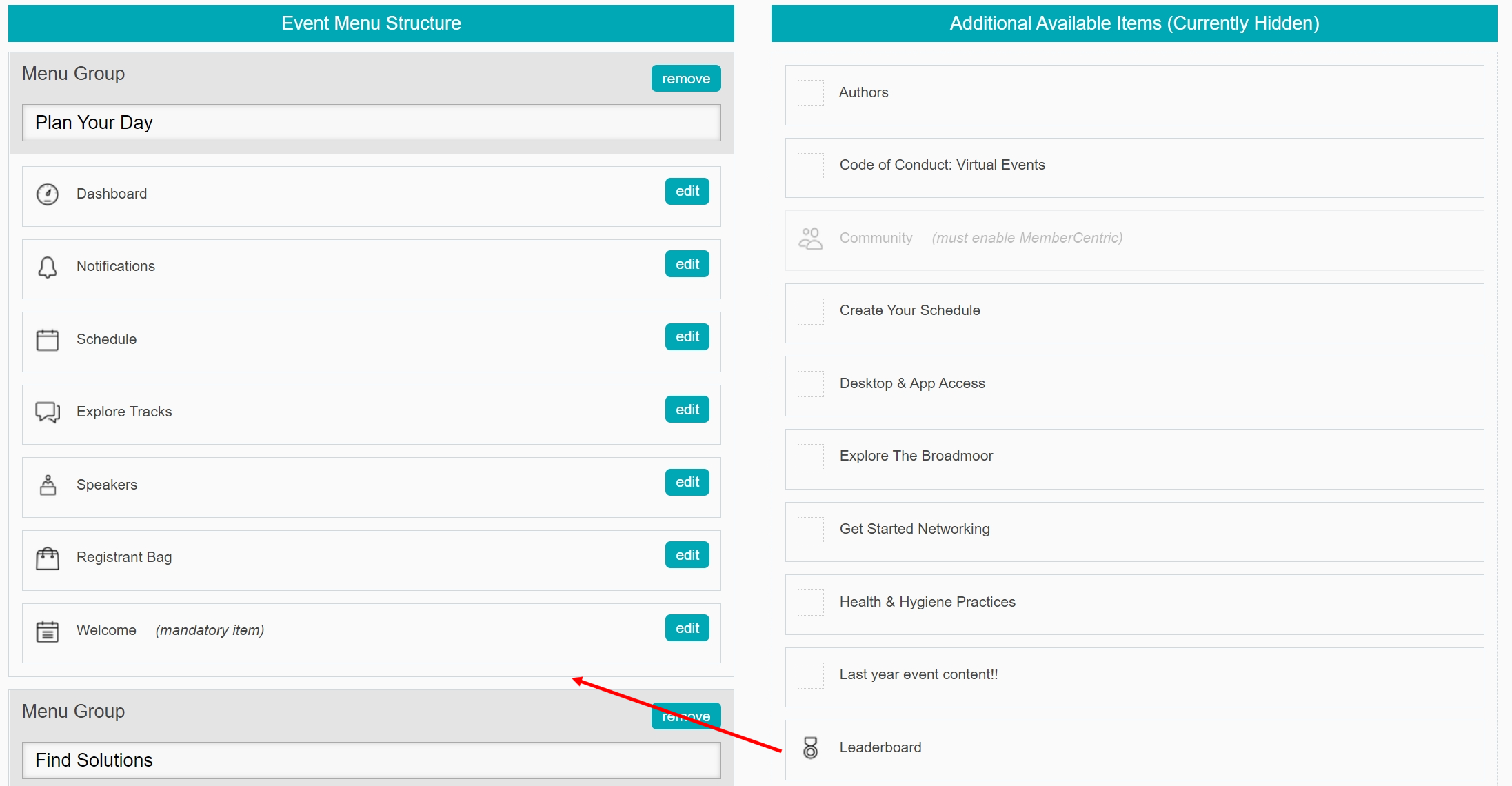The width and height of the screenshot is (1512, 786).
Task: Click the Leaderboard medal icon
Action: click(x=811, y=748)
